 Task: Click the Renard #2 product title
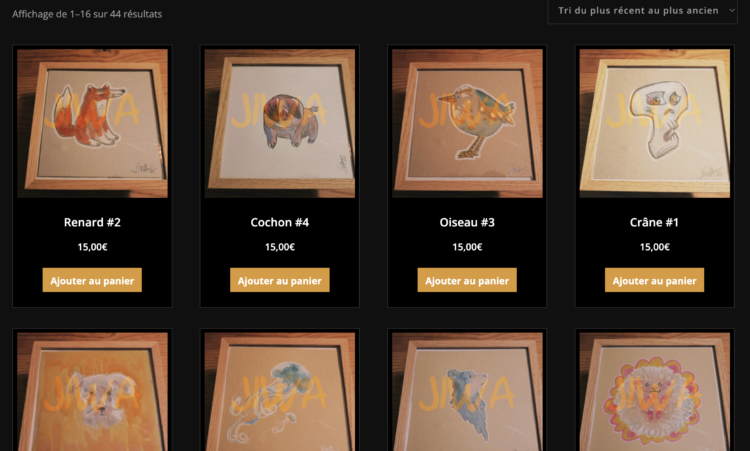92,222
